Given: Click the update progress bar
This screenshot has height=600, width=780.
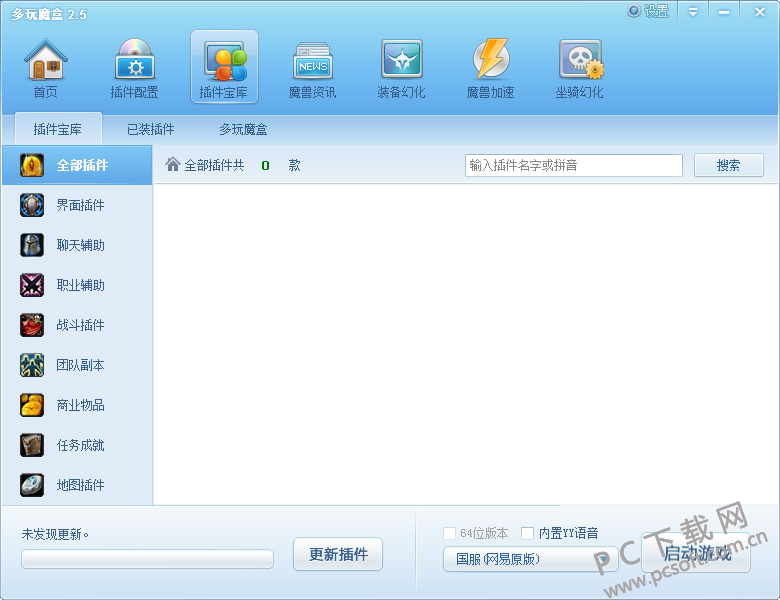Looking at the screenshot, I should (147, 559).
